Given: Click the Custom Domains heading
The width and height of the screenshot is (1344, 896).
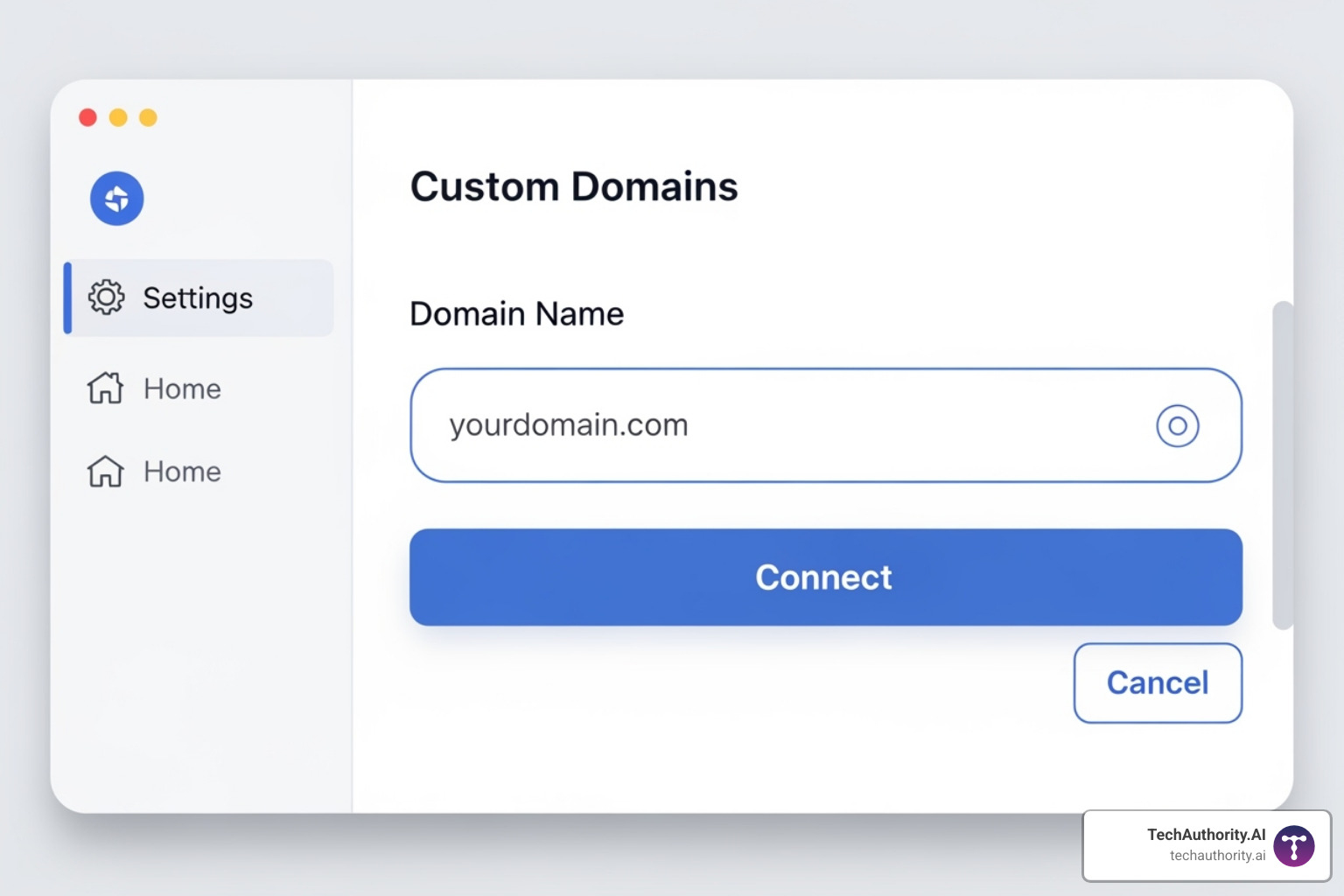Looking at the screenshot, I should [x=574, y=186].
